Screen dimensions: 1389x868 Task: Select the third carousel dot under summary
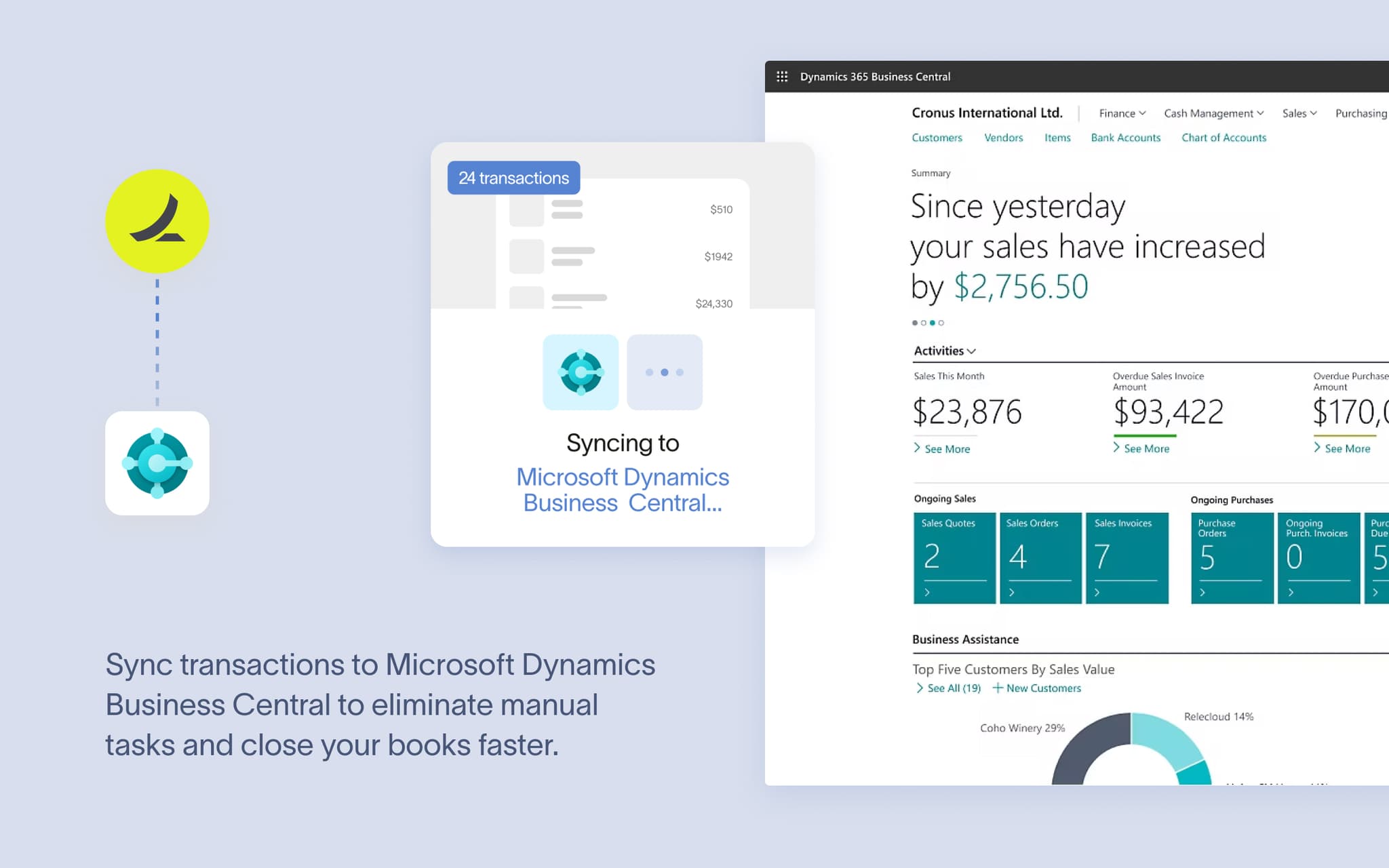(x=934, y=323)
